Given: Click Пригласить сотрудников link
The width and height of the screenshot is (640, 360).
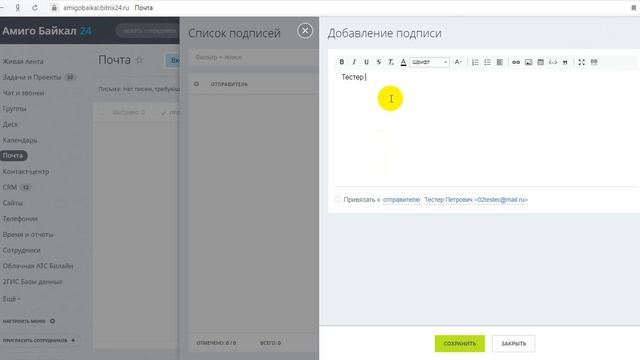Looking at the screenshot, I should coord(38,340).
